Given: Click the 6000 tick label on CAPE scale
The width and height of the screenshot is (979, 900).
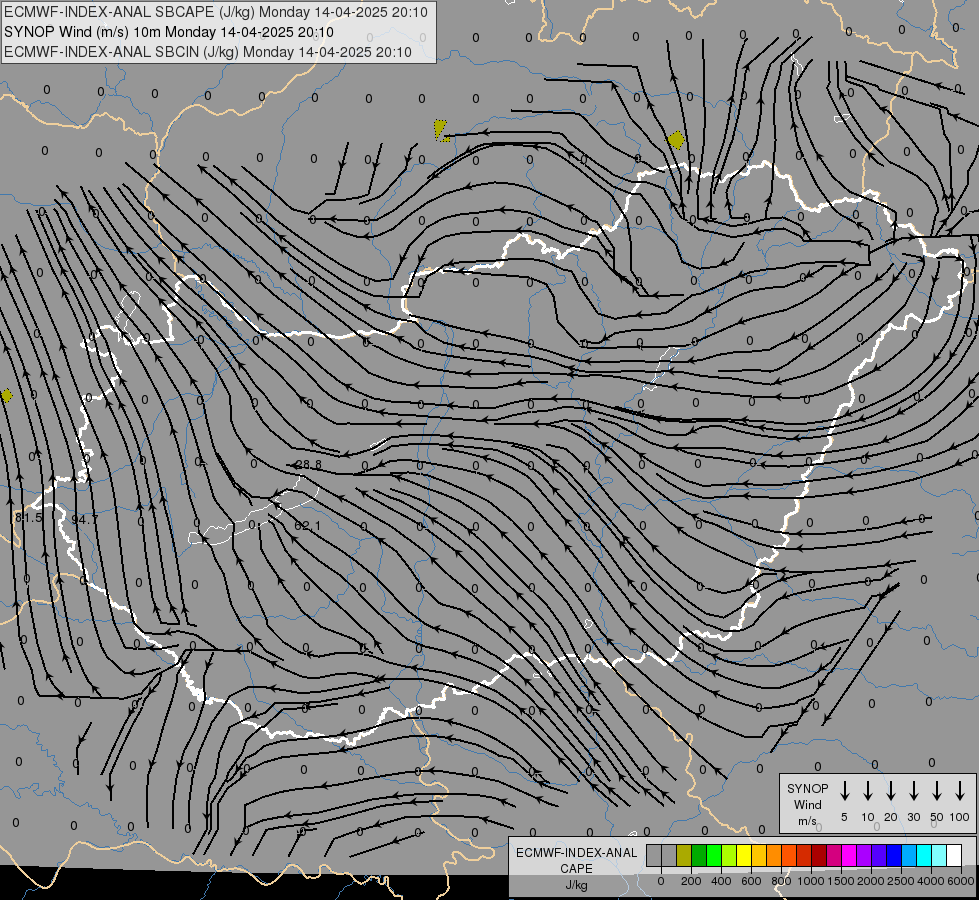Looking at the screenshot, I should coord(961,881).
